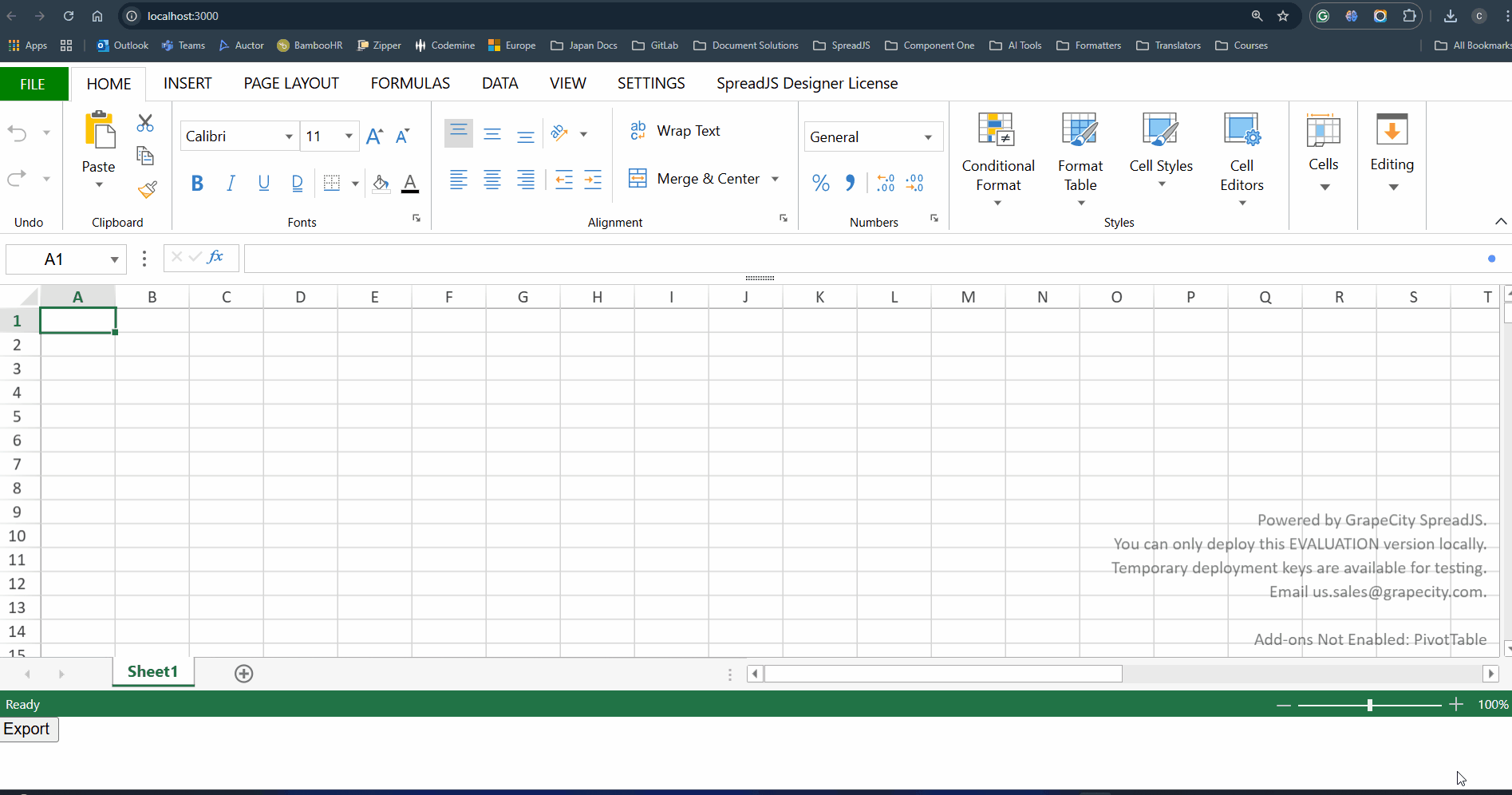Add a new sheet with plus button
The image size is (1512, 795).
[244, 674]
